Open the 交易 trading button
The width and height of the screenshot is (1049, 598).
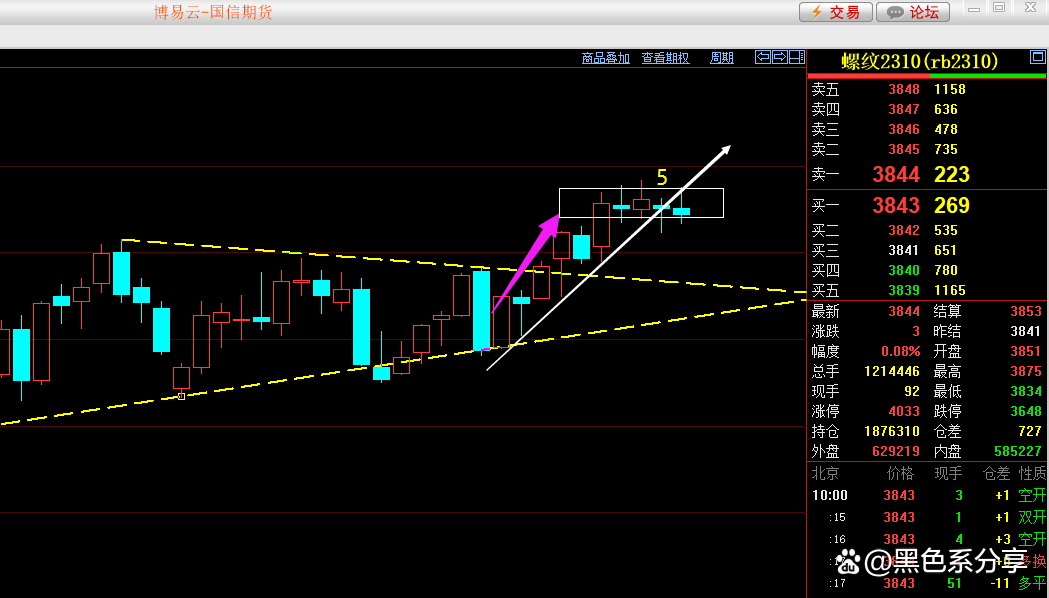click(835, 12)
